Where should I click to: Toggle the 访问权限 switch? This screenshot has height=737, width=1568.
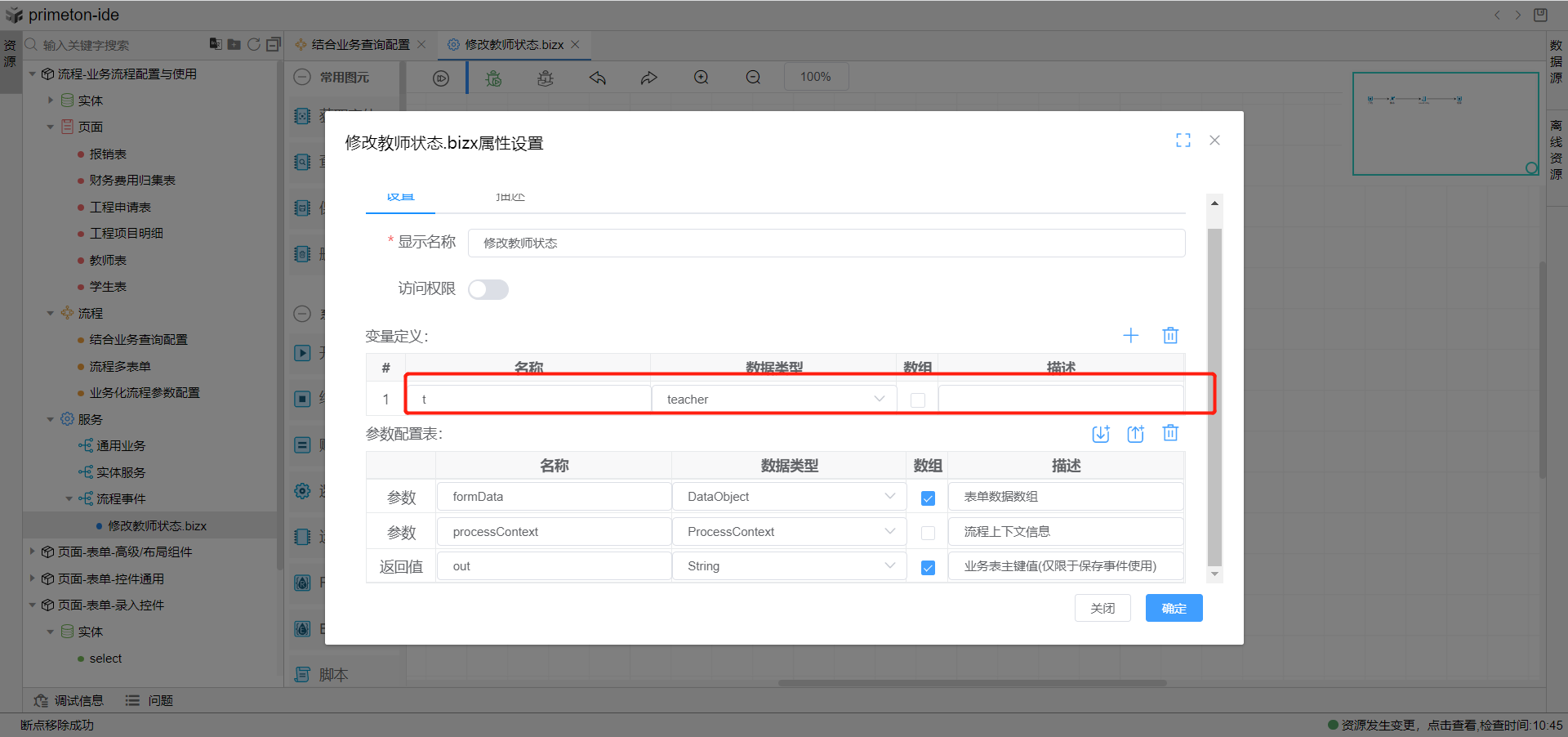488,289
